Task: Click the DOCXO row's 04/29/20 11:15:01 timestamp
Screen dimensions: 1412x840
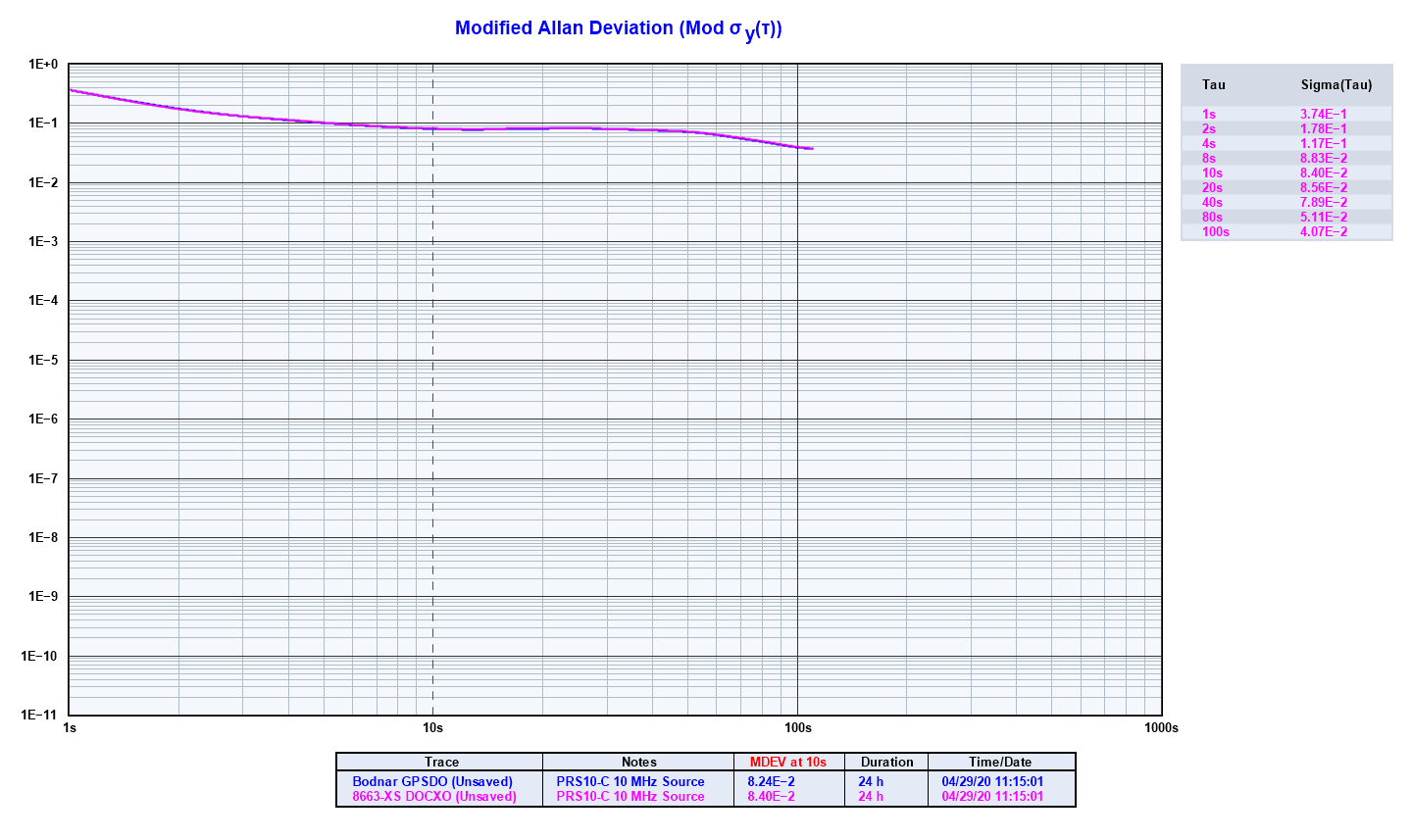Action: [992, 796]
